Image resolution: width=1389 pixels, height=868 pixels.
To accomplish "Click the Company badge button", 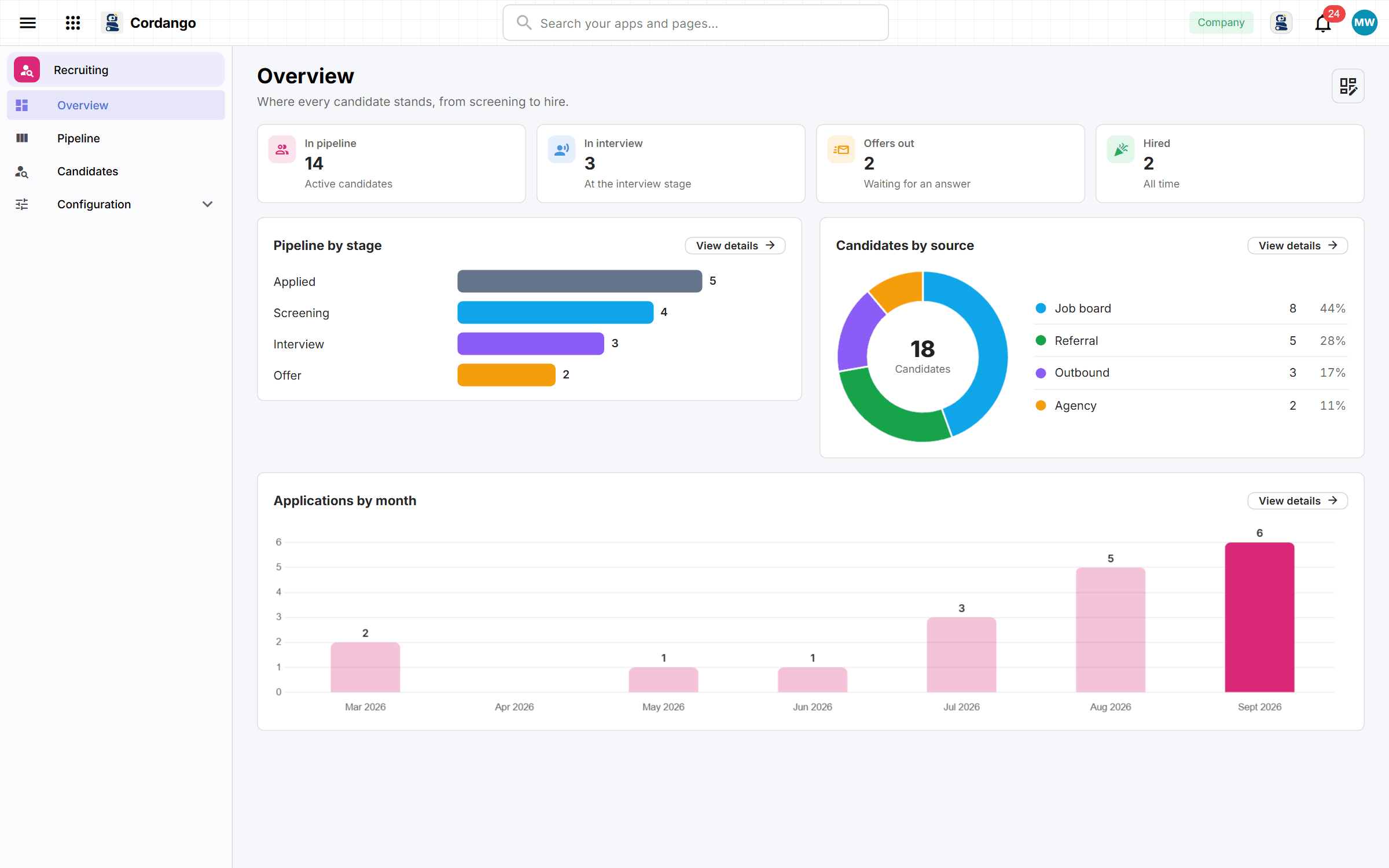I will coord(1221,23).
